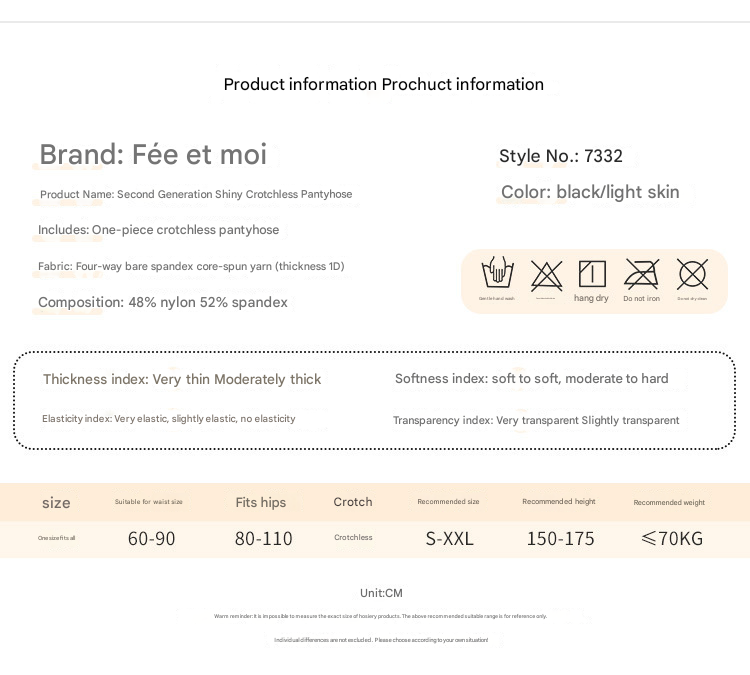Click the Color black/light skin text
This screenshot has height=675, width=750.
tap(590, 192)
